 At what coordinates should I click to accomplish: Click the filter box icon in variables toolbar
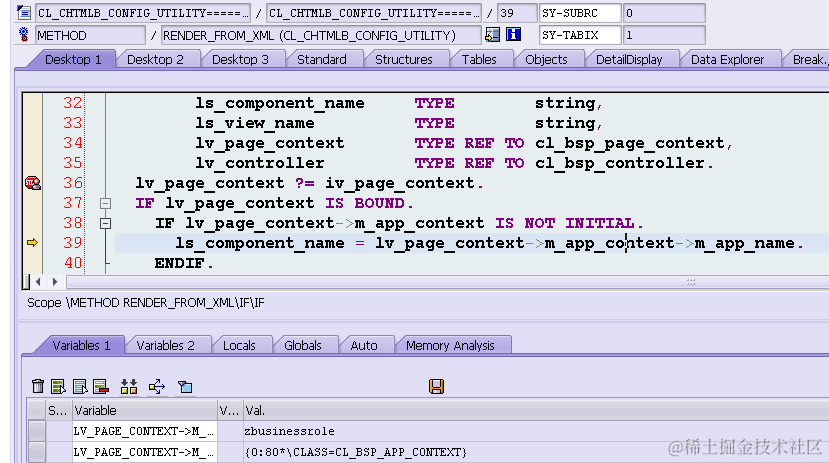(x=185, y=386)
